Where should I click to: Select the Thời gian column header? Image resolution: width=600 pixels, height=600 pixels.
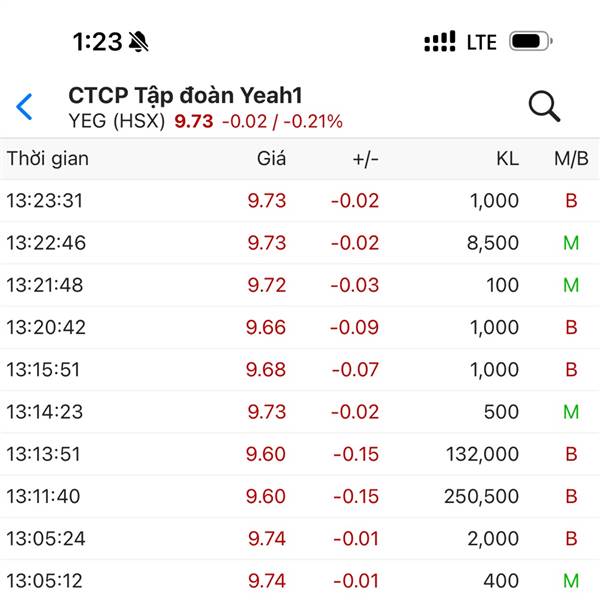(x=48, y=158)
